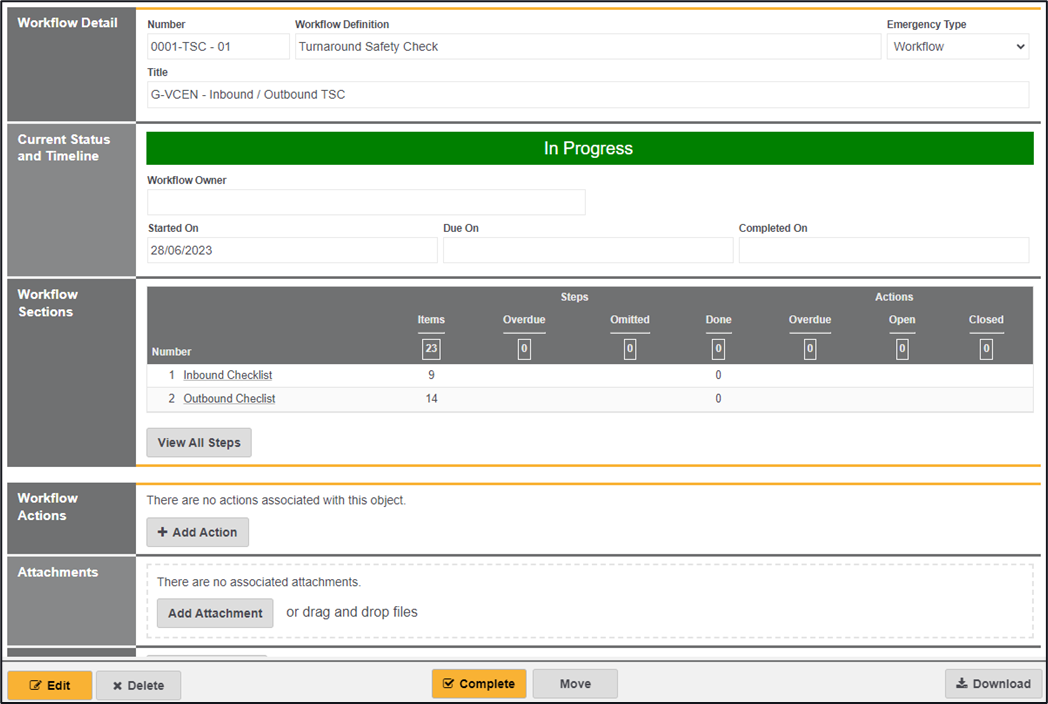The height and width of the screenshot is (704, 1048).
Task: Click the Workflow Definition field
Action: point(588,47)
